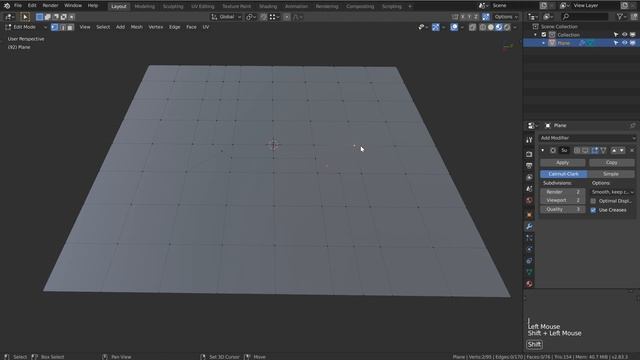640x360 pixels.
Task: Open the File menu
Action: pyautogui.click(x=18, y=6)
